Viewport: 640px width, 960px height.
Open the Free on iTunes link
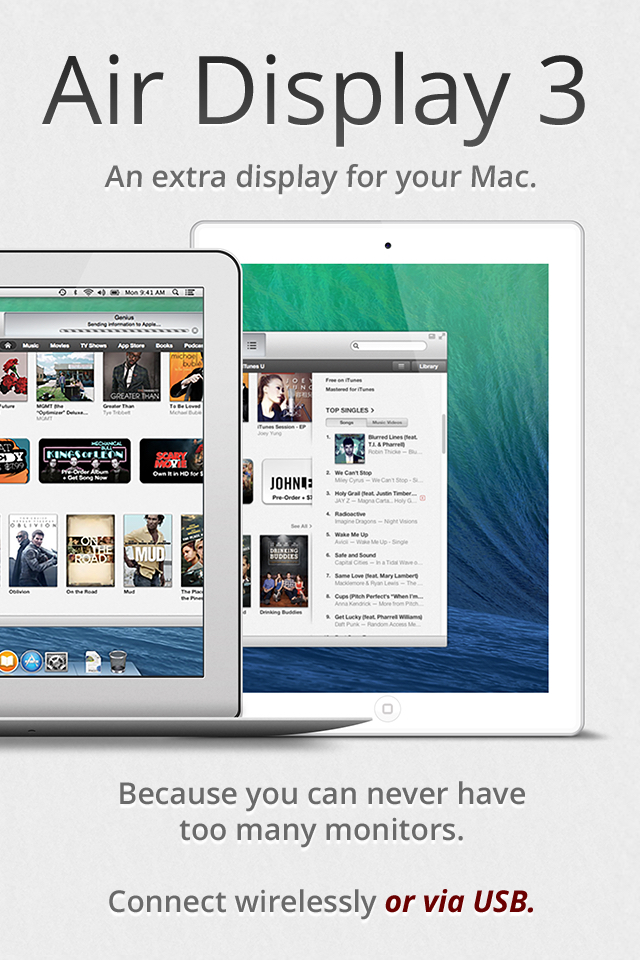pyautogui.click(x=344, y=380)
